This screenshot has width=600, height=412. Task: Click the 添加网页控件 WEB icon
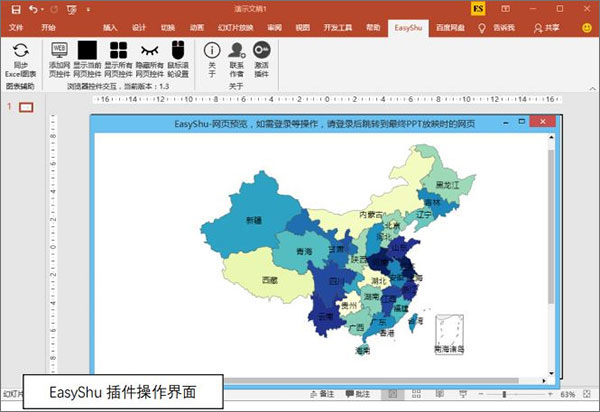[x=59, y=49]
